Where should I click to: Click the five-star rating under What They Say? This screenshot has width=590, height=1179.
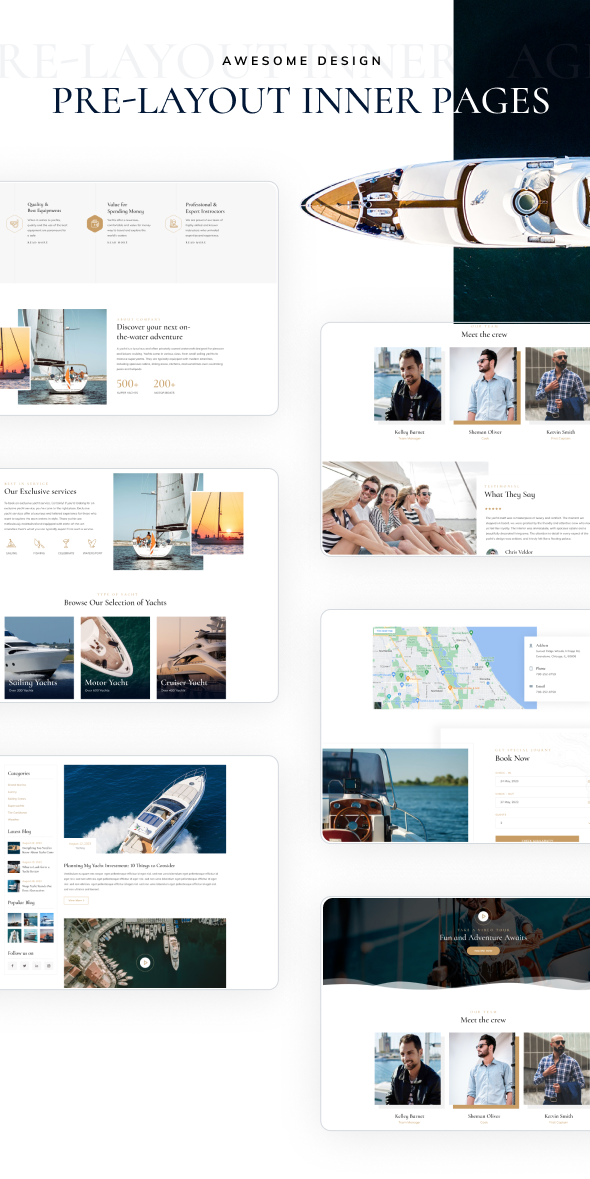tap(493, 509)
